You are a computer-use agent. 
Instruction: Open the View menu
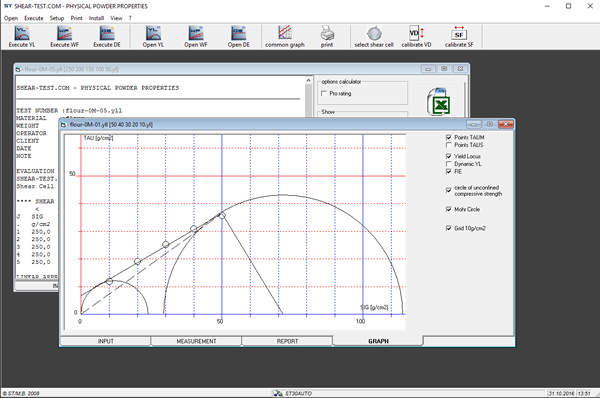click(x=116, y=18)
